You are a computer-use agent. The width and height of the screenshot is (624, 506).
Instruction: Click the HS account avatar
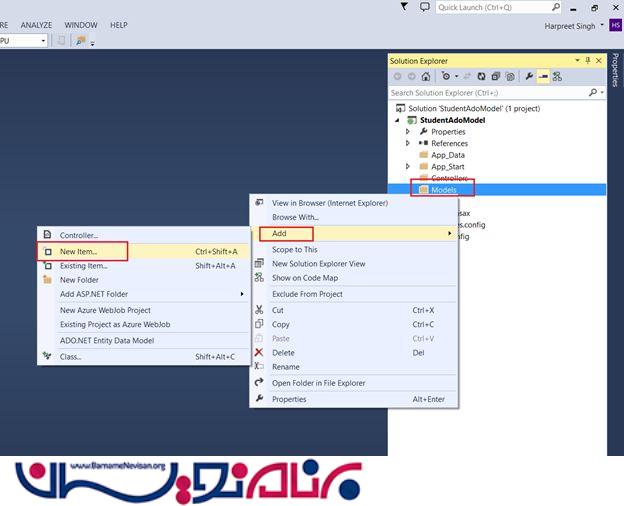coord(616,25)
